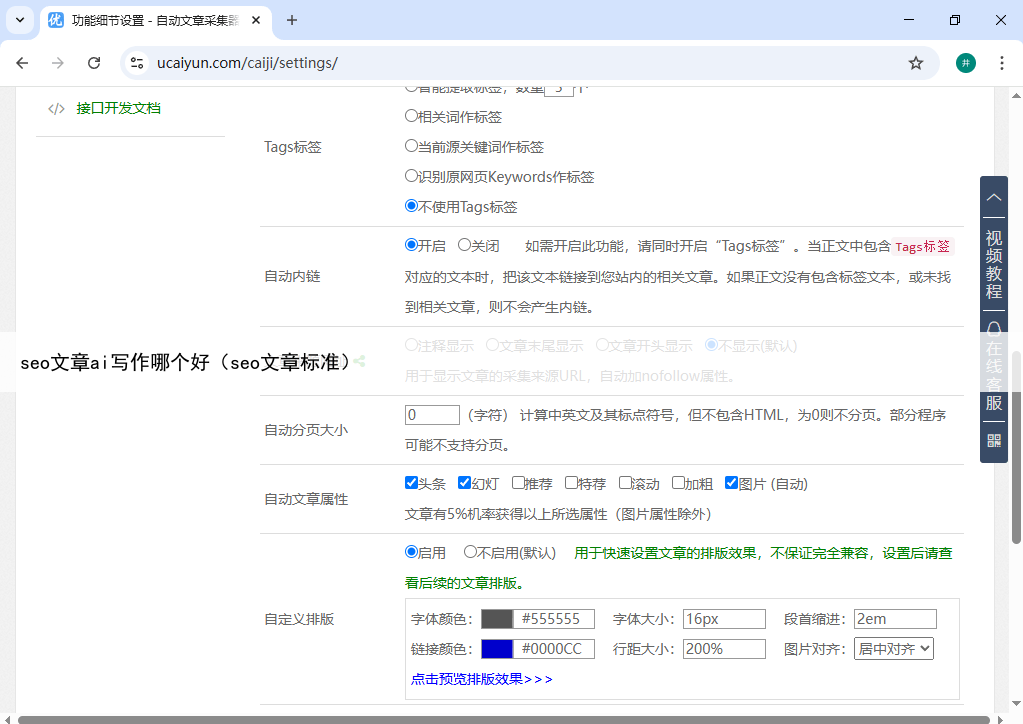Open the 图片对齐 dropdown
This screenshot has width=1023, height=724.
coord(893,649)
